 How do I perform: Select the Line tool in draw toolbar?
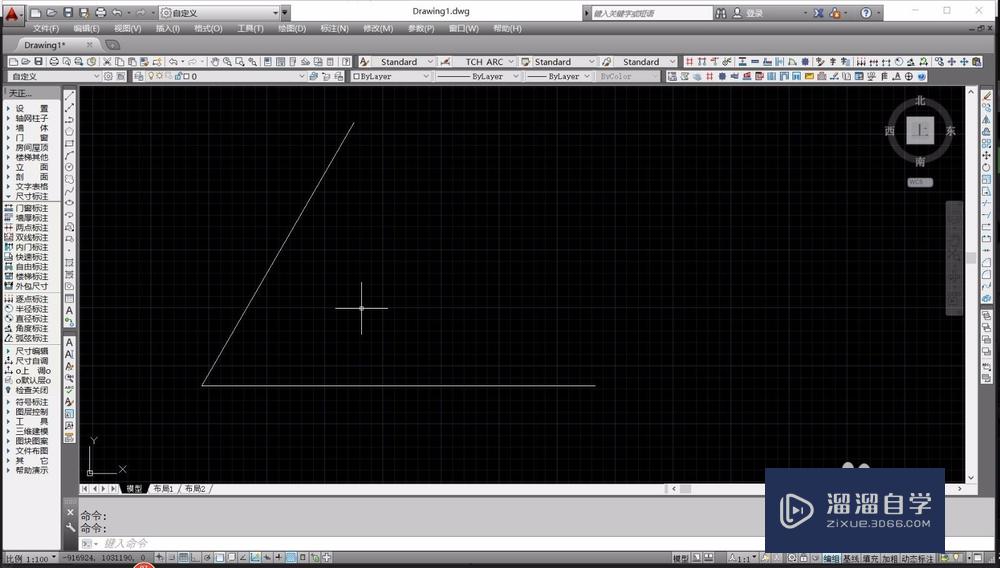coord(70,96)
